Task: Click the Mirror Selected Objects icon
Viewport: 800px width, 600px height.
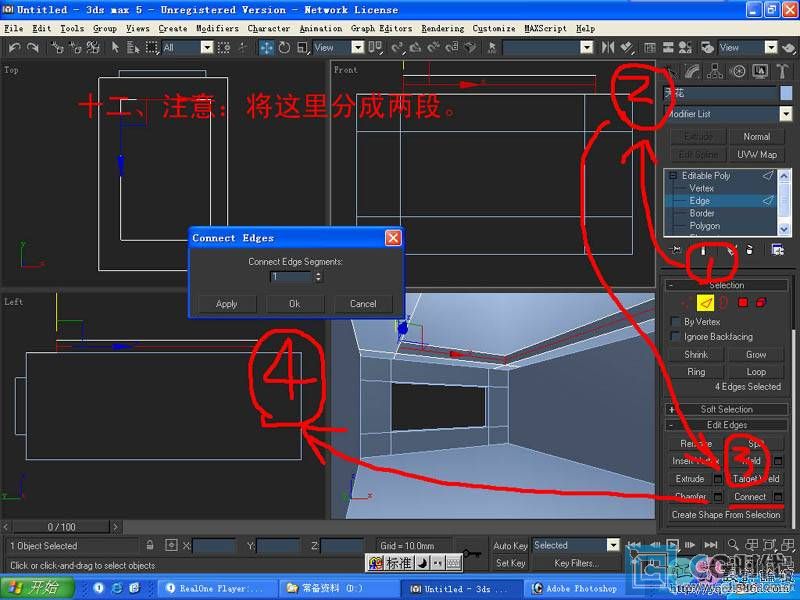Action: coord(607,47)
